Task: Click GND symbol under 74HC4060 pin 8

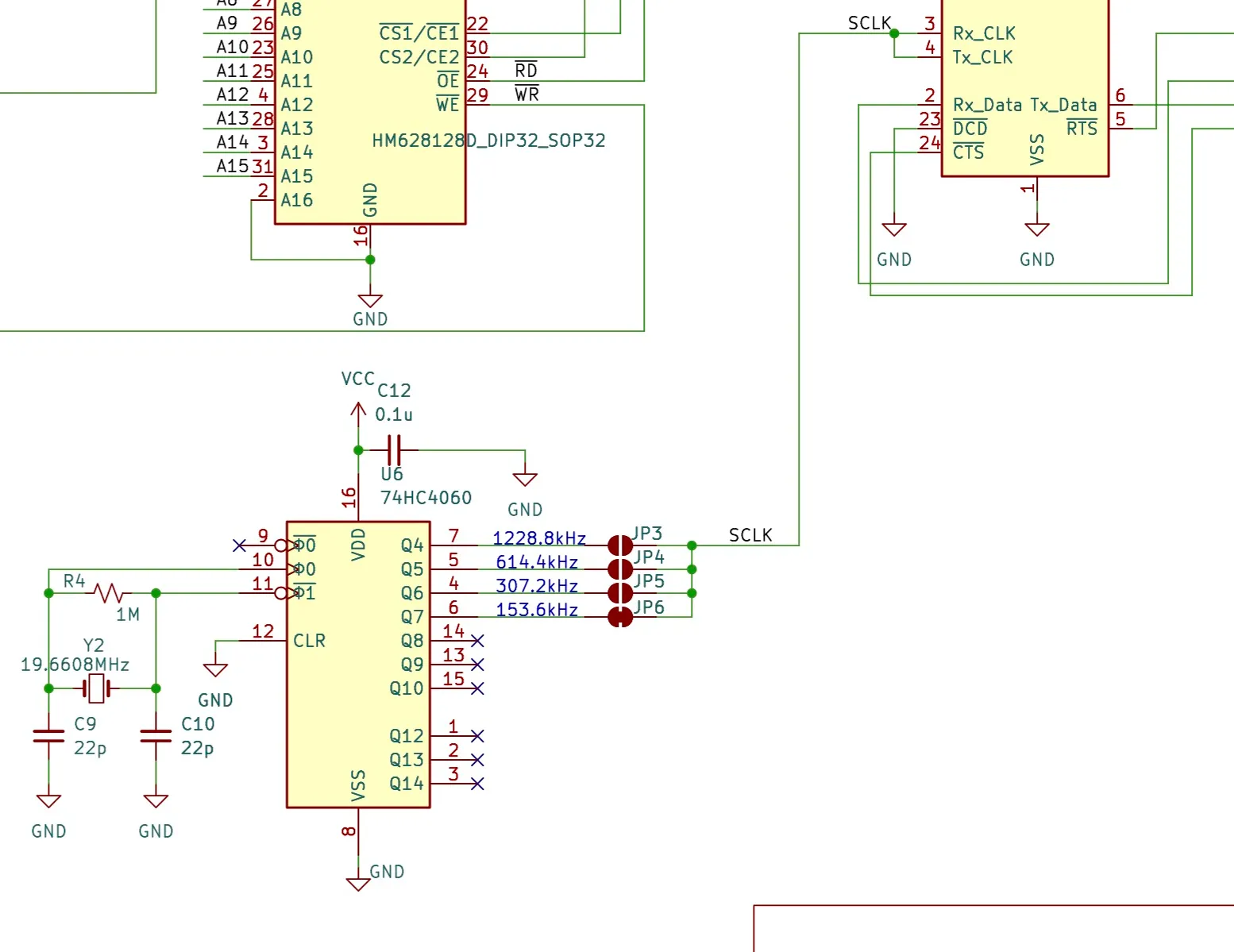Action: (x=358, y=885)
